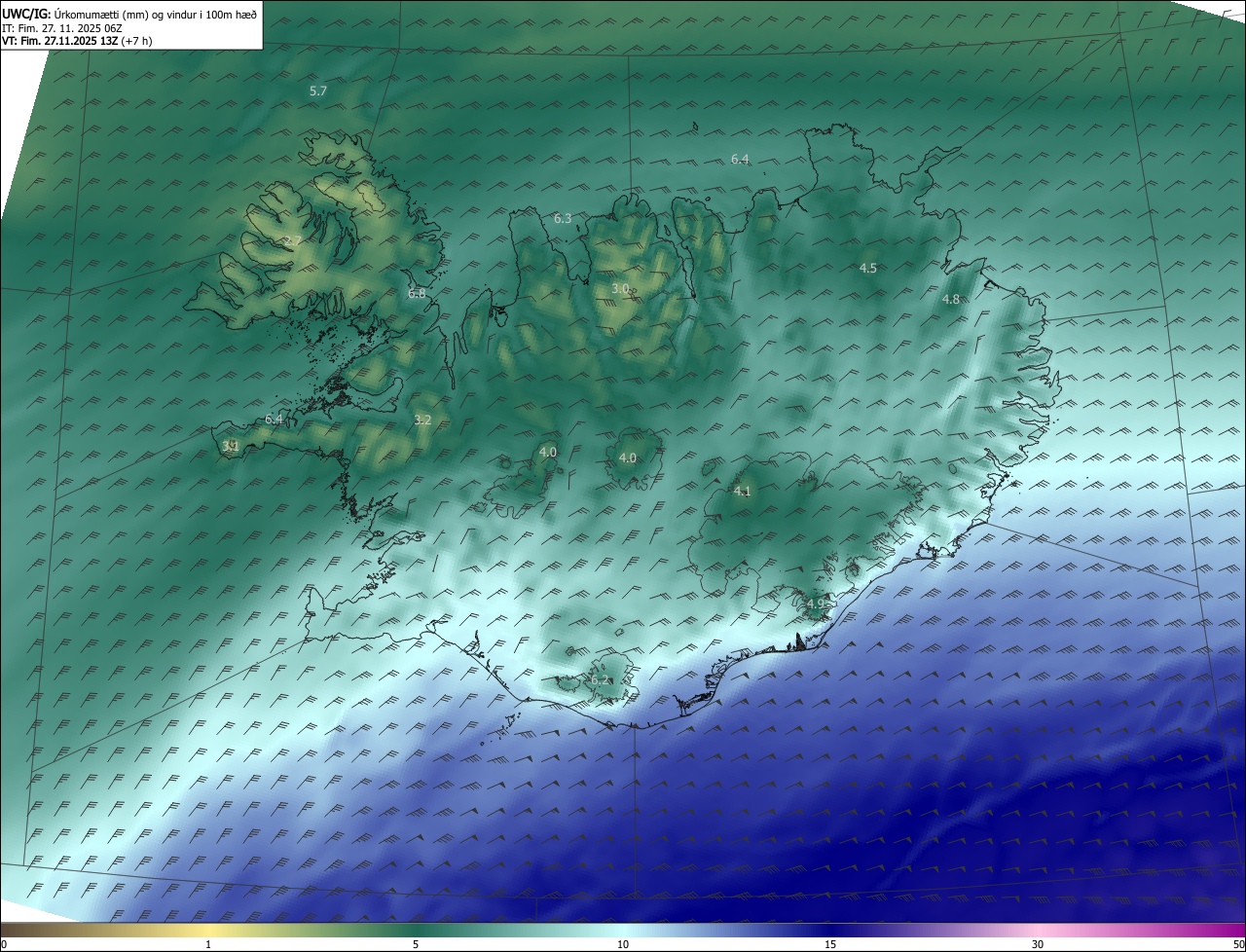Click the 5.7 precipitation value label

tap(318, 92)
